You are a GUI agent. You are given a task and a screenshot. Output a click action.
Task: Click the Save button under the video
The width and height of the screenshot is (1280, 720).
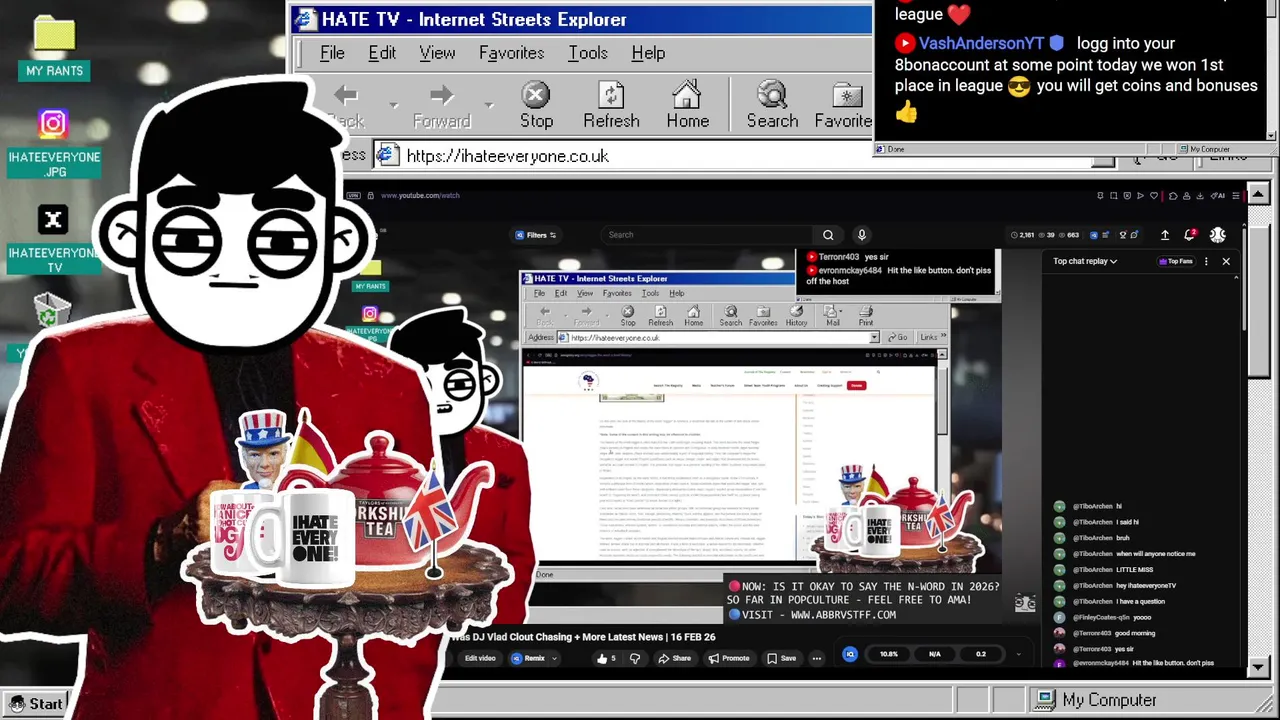click(783, 658)
